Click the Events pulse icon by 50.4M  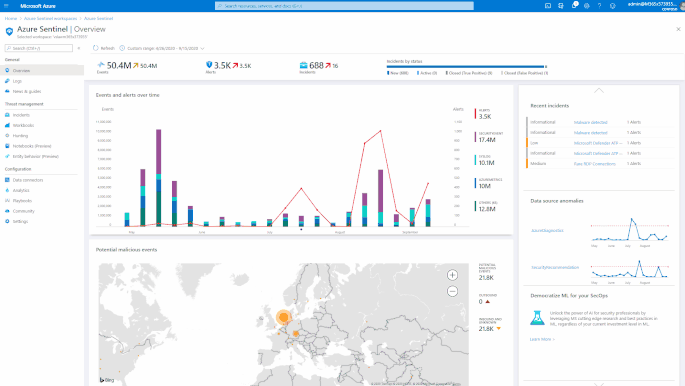(x=101, y=65)
